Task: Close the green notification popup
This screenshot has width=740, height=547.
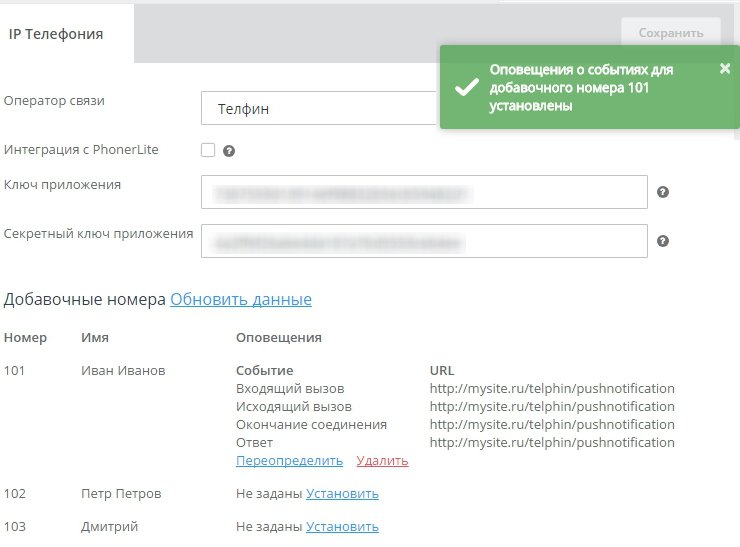Action: pos(725,68)
